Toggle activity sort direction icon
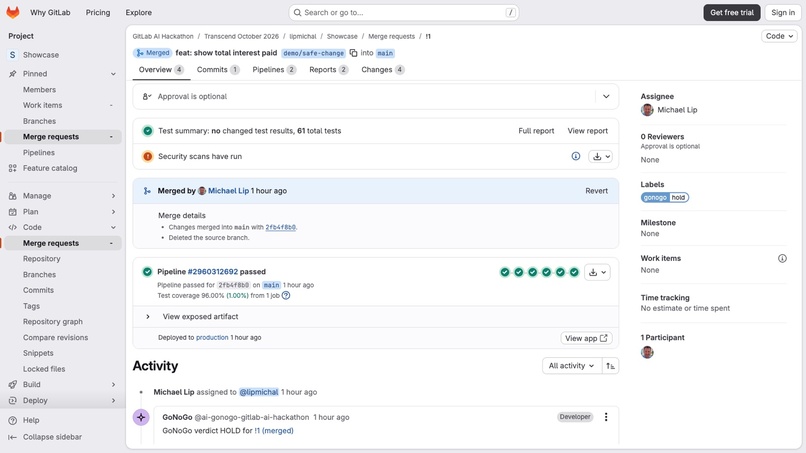 (610, 366)
